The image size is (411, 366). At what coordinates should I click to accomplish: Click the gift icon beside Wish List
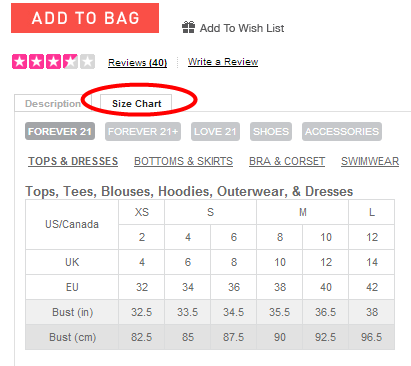pos(188,27)
